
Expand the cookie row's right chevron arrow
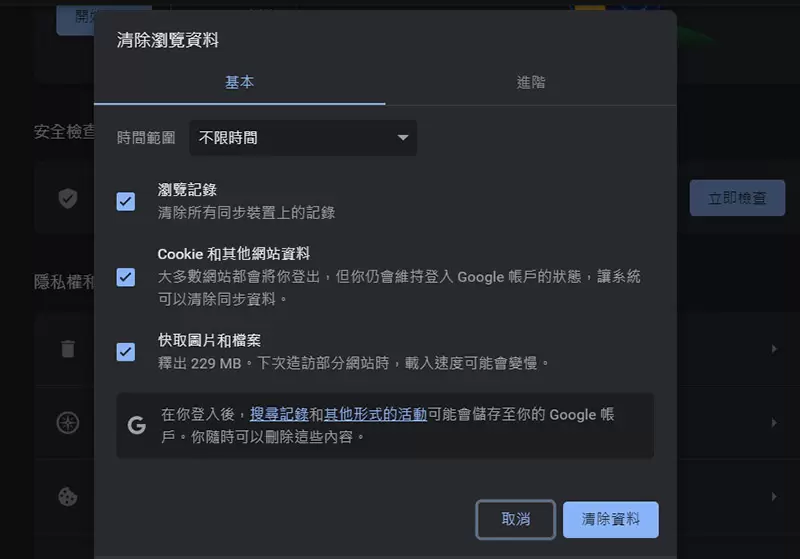point(773,496)
